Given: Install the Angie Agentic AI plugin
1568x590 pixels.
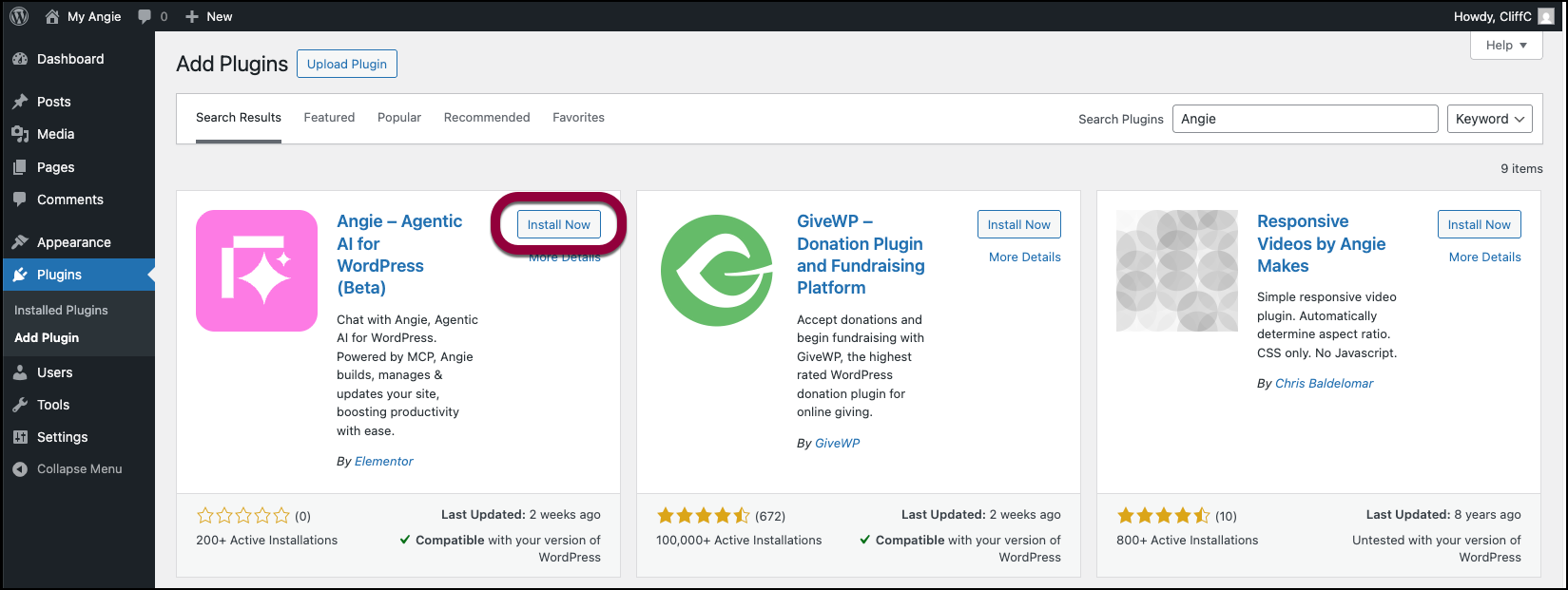Looking at the screenshot, I should click(x=559, y=225).
